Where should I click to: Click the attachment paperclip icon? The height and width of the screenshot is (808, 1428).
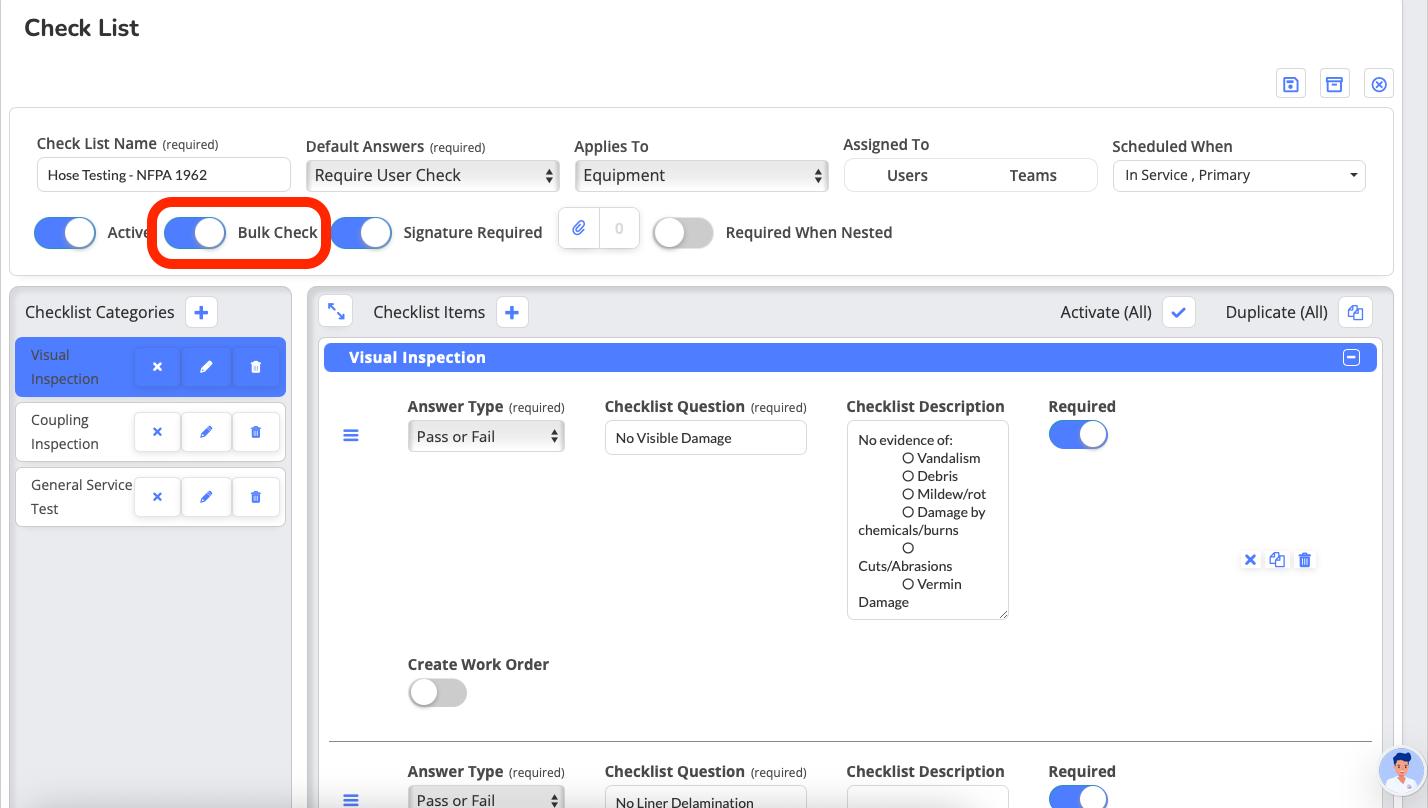[x=579, y=229]
